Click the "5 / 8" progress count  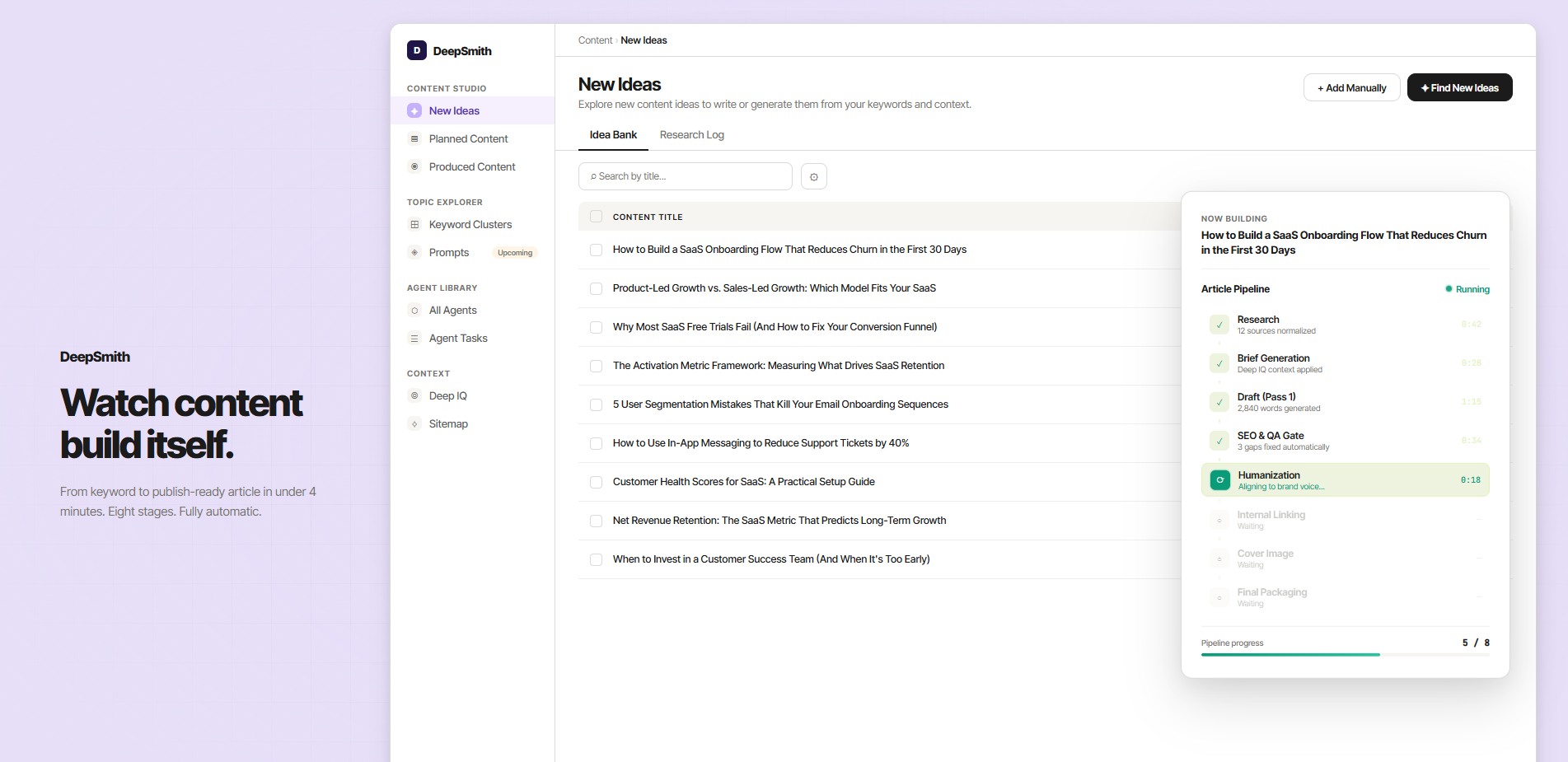[x=1476, y=643]
